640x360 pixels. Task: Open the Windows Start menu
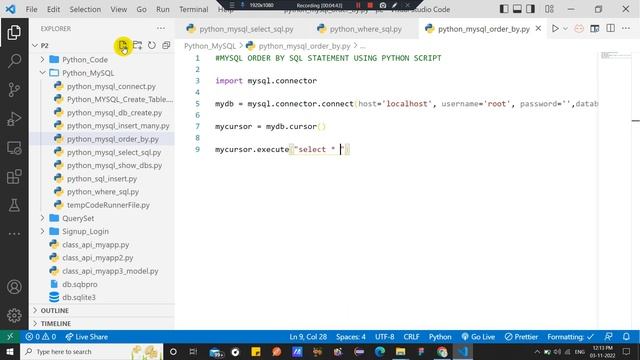tap(10, 351)
